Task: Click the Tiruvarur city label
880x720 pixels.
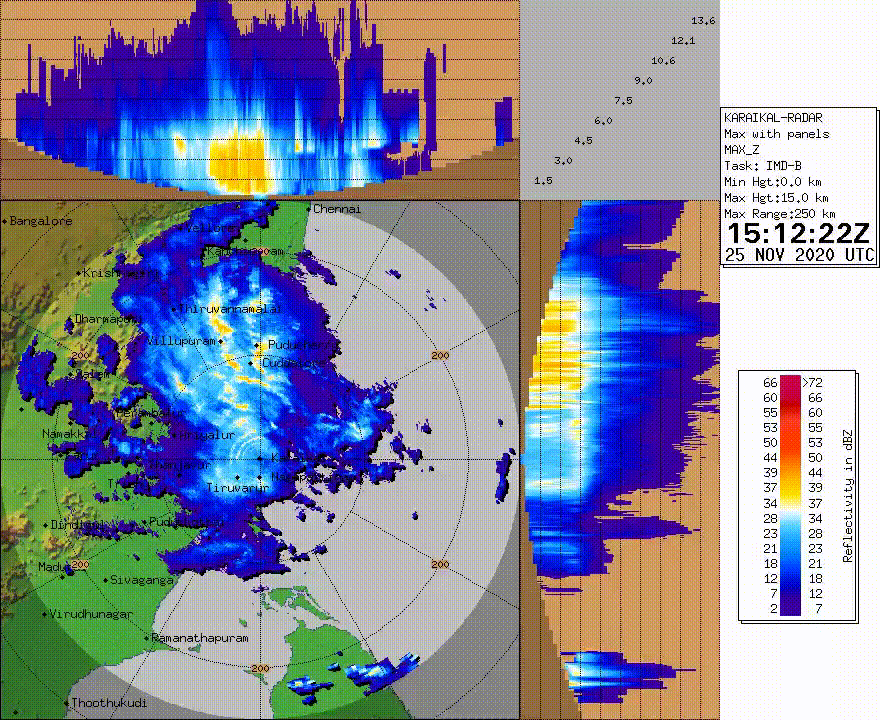Action: [x=236, y=487]
